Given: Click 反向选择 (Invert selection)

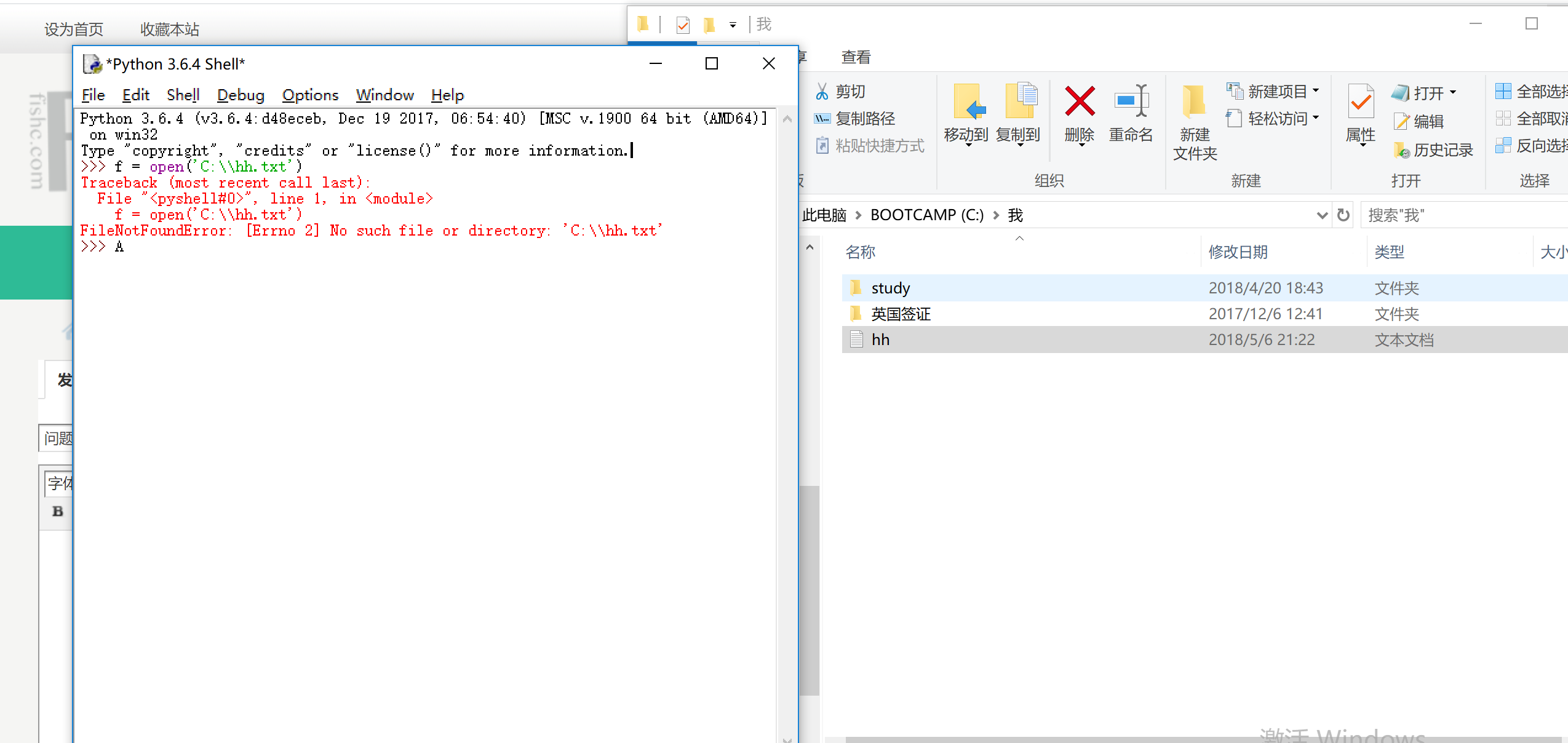Looking at the screenshot, I should tap(1532, 146).
